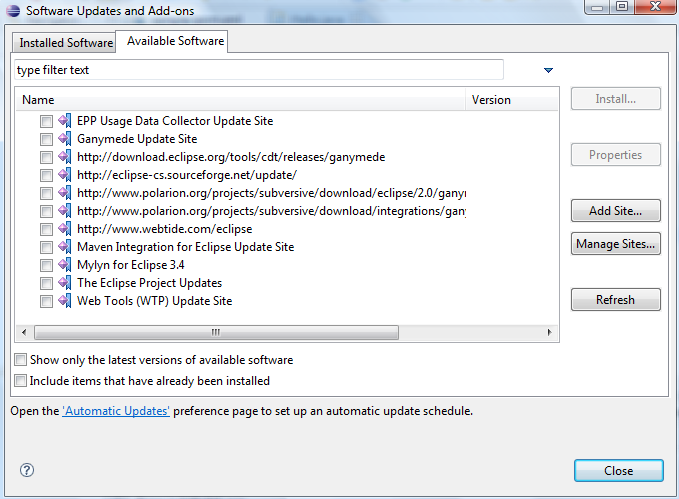Sort by the Name column header
The image size is (679, 499).
coord(241,100)
